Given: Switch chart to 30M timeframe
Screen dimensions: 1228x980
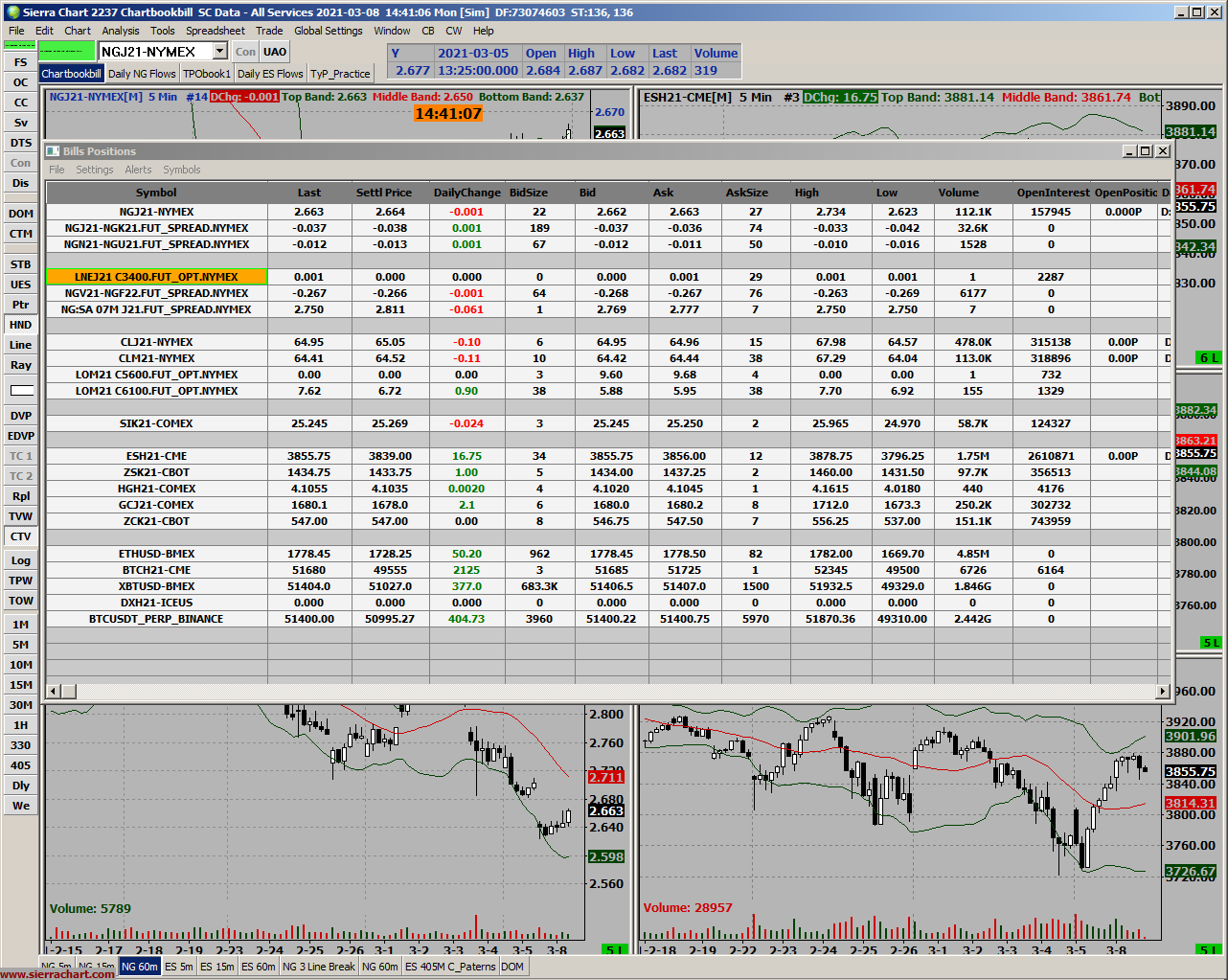Looking at the screenshot, I should [21, 705].
